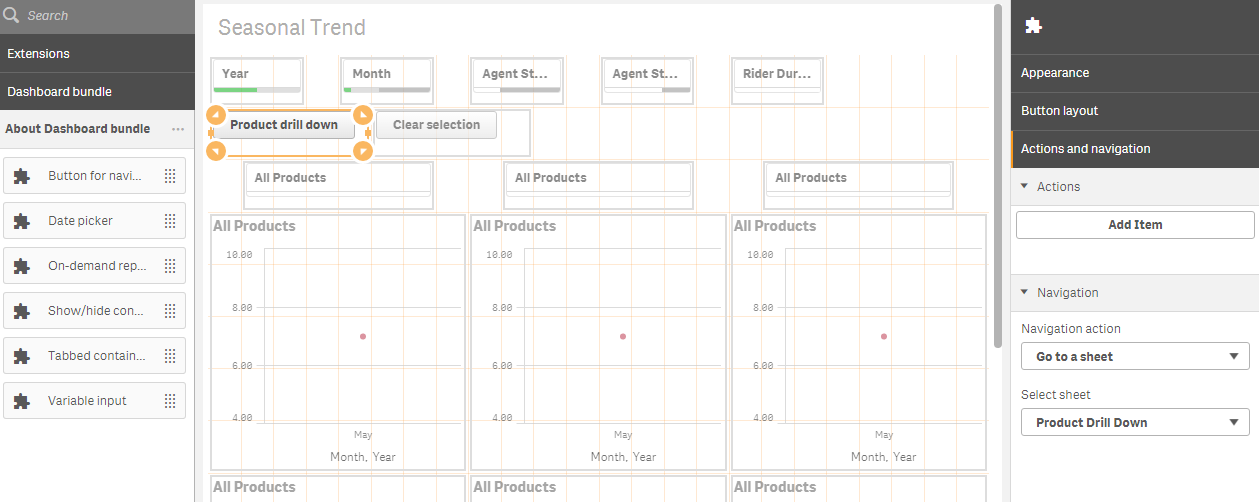
Task: Open About Dashboard bundle ellipsis menu
Action: pyautogui.click(x=178, y=129)
